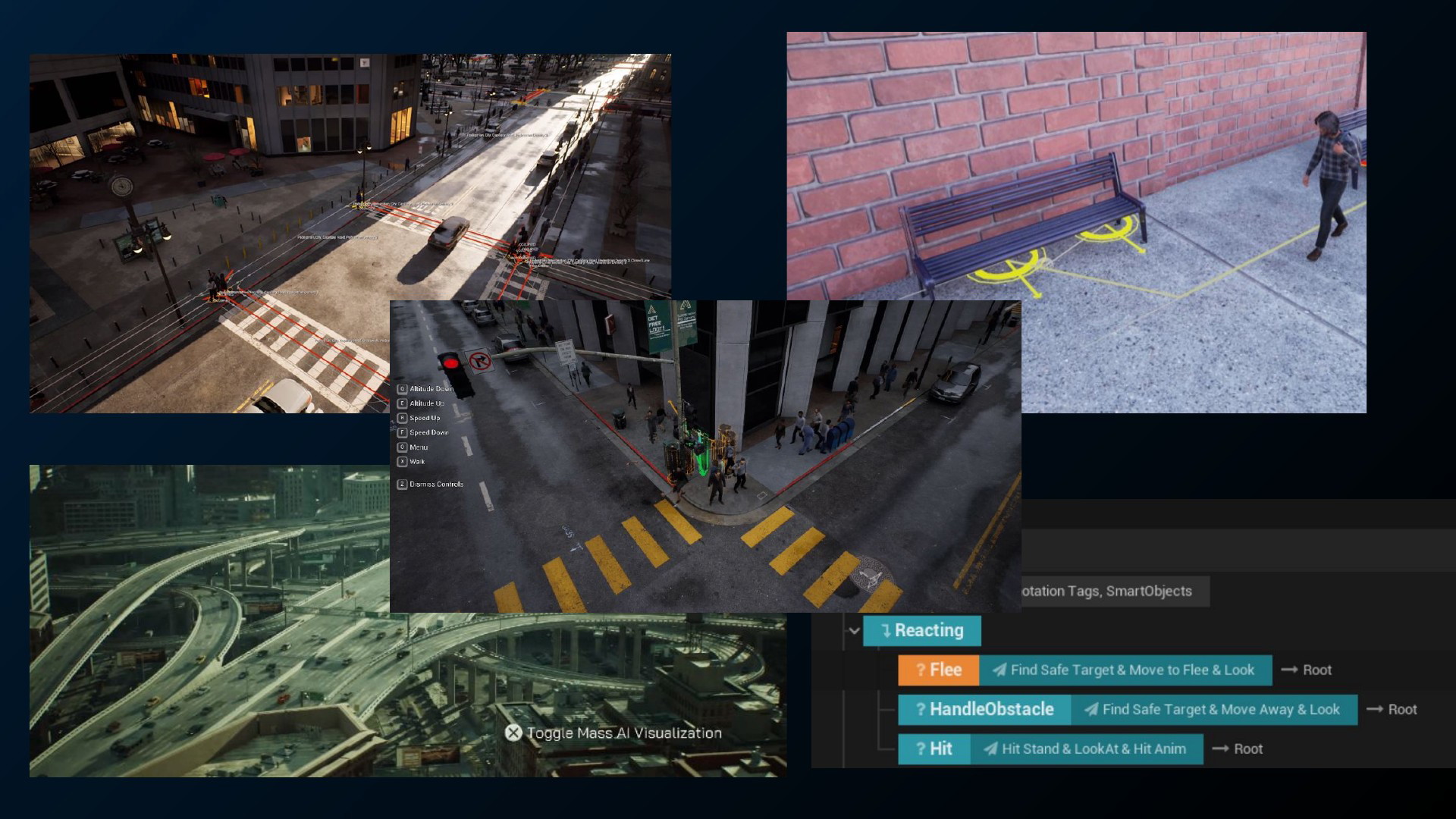Click the F key icon beside Speed Down
The image size is (1456, 819).
pyautogui.click(x=402, y=432)
